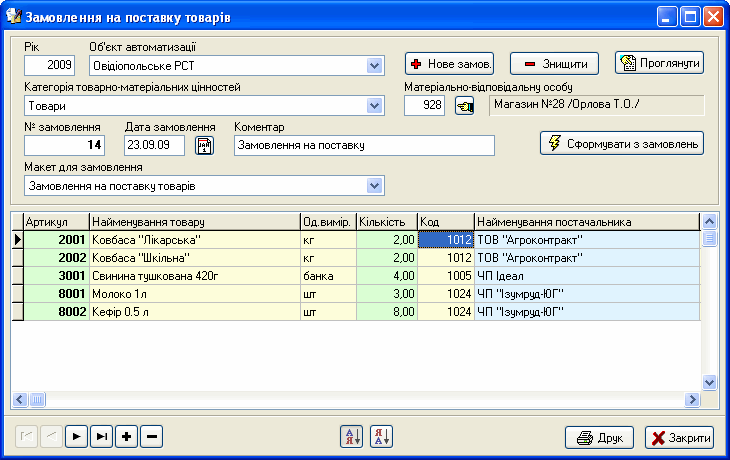Click the Друк print button

click(x=599, y=438)
